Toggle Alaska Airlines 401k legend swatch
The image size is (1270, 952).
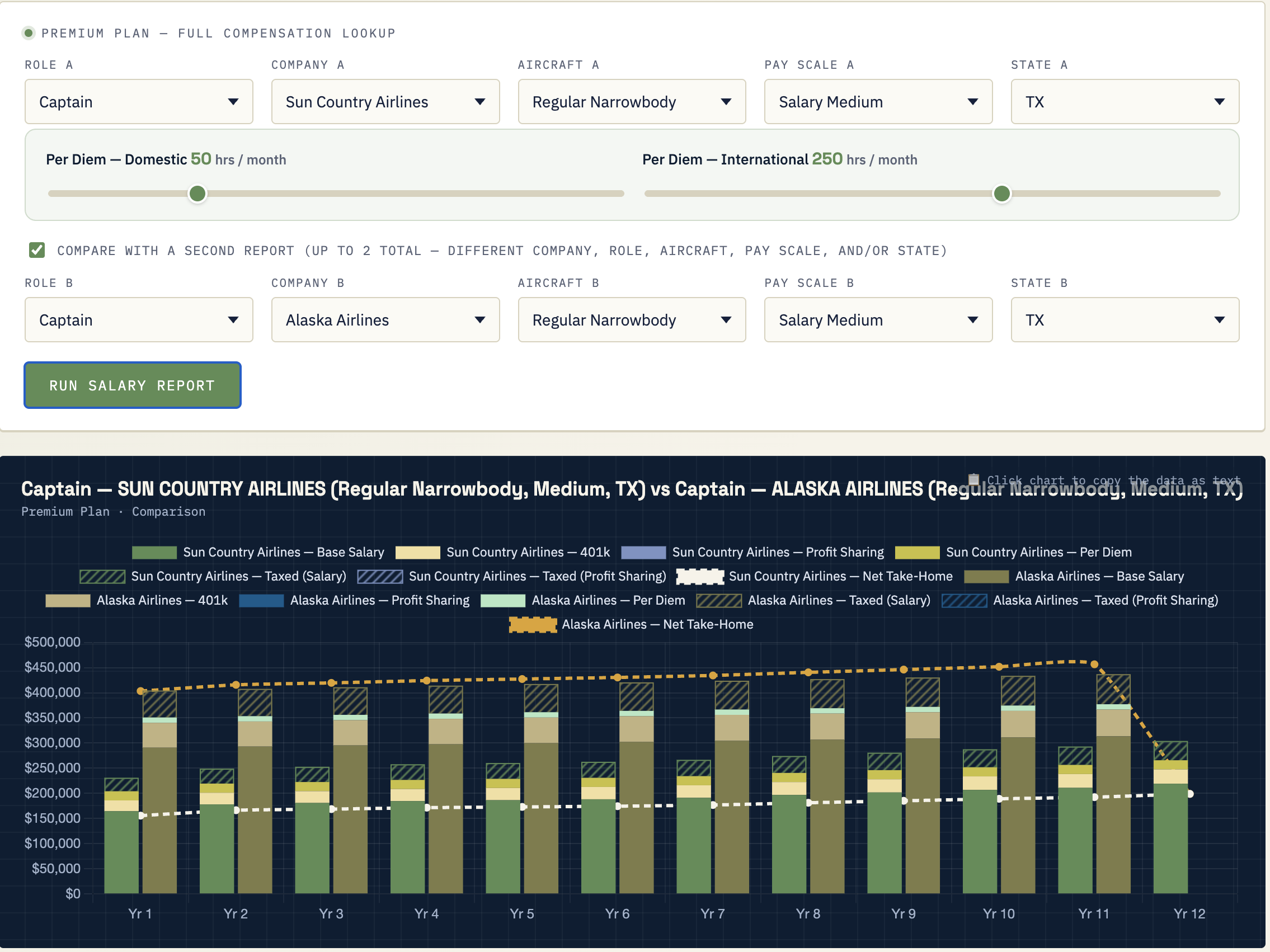click(68, 601)
